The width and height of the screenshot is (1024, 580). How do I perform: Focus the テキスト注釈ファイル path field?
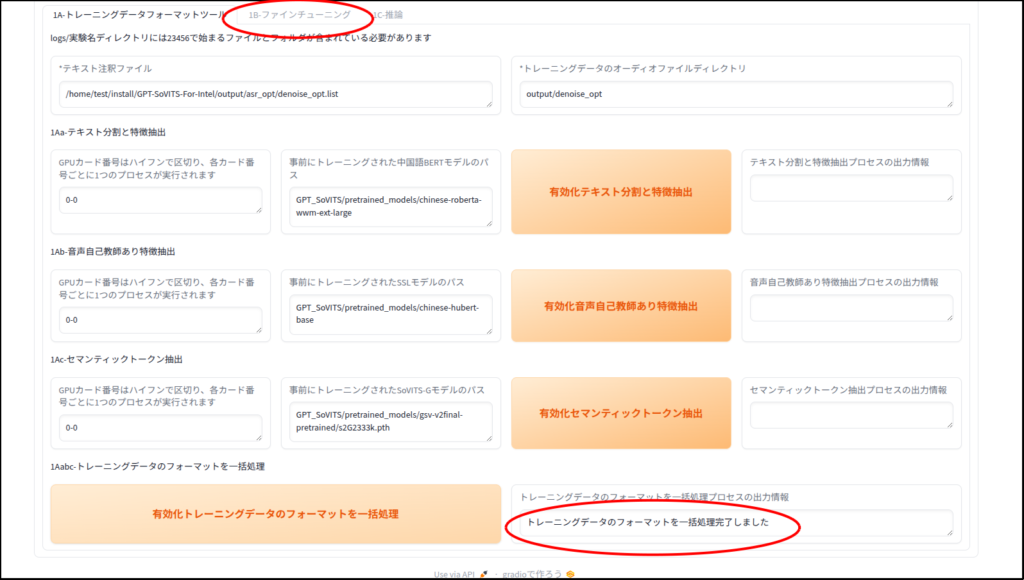point(275,94)
